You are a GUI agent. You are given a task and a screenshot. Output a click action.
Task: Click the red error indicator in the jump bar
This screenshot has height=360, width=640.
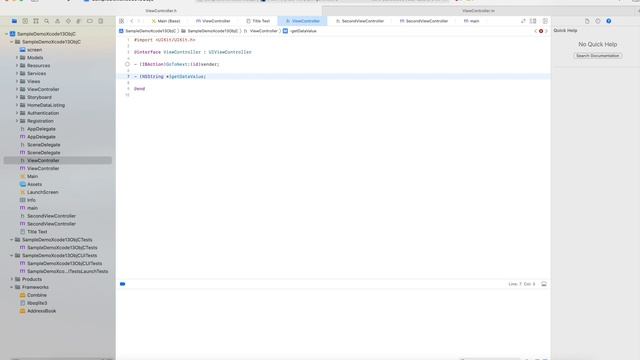(x=541, y=31)
